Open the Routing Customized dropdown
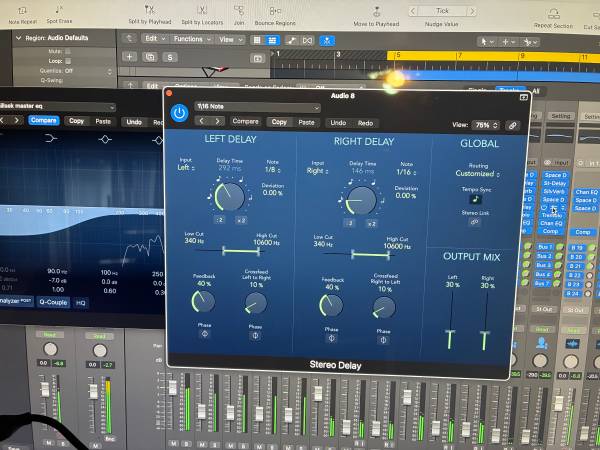 point(475,173)
